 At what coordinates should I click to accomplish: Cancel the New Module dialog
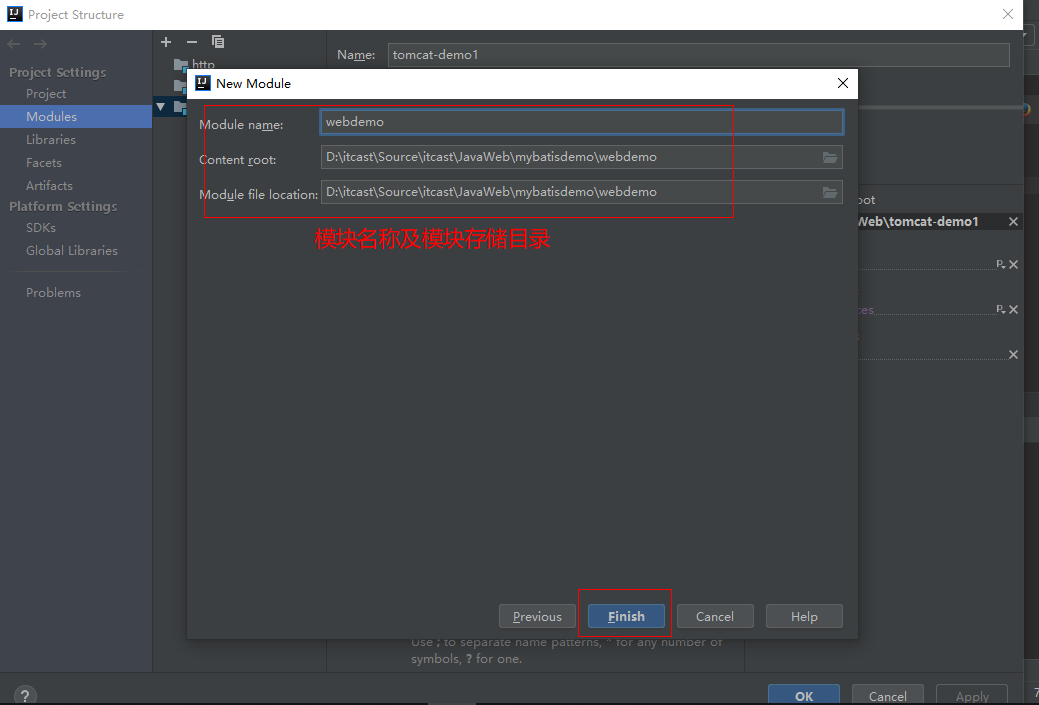point(714,616)
